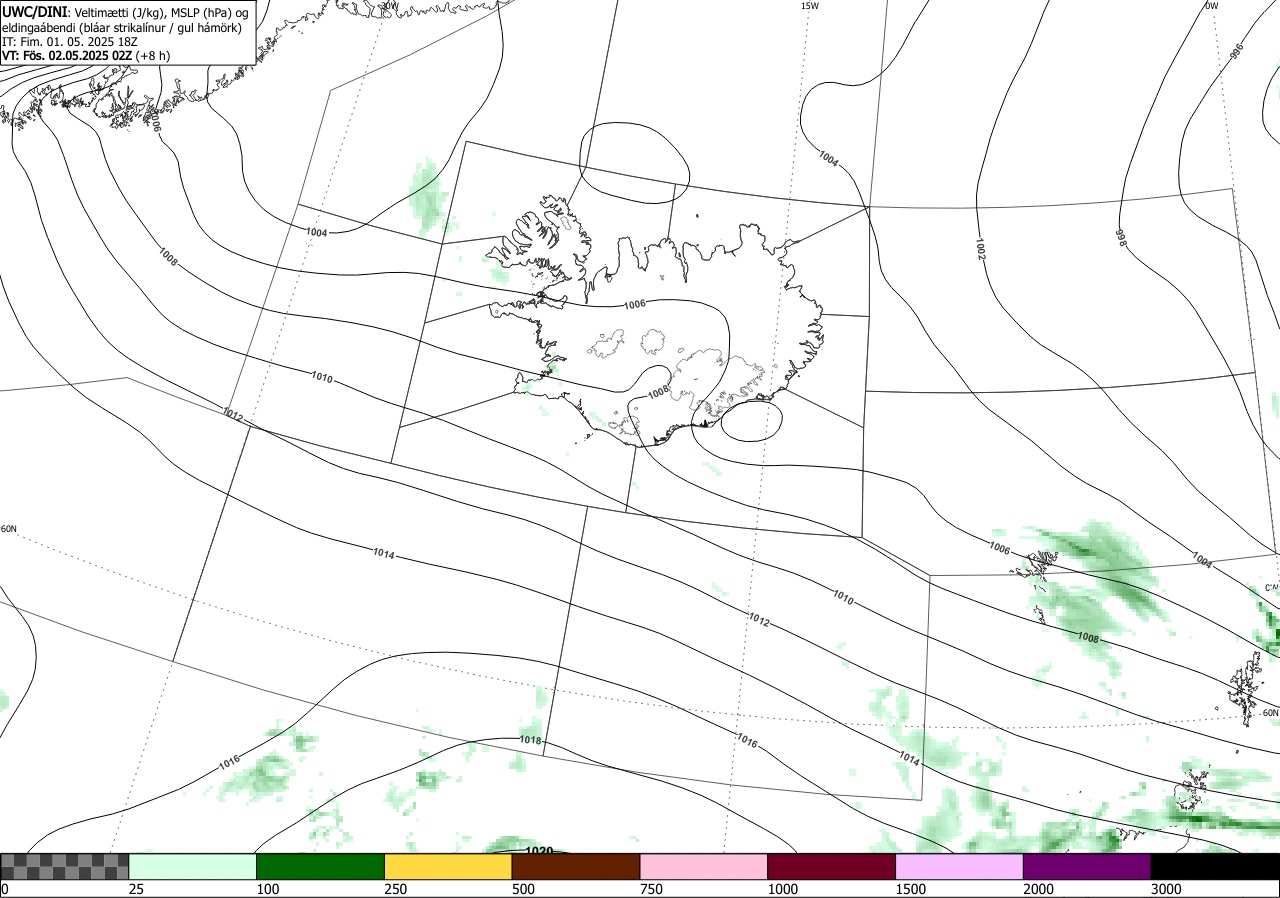Click the "1018" isobar label
This screenshot has height=898, width=1280.
(x=531, y=740)
